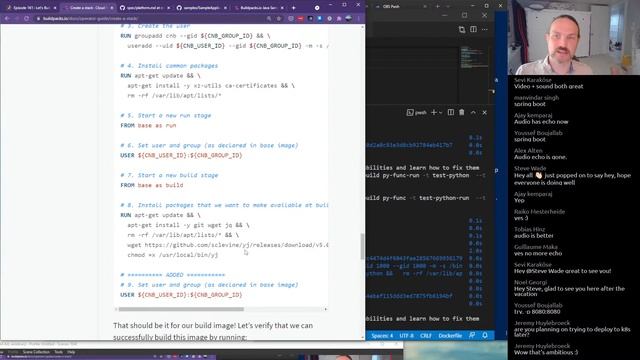Open a new browser tab with the plus button
This screenshot has height=360, width=640.
pos(293,8)
